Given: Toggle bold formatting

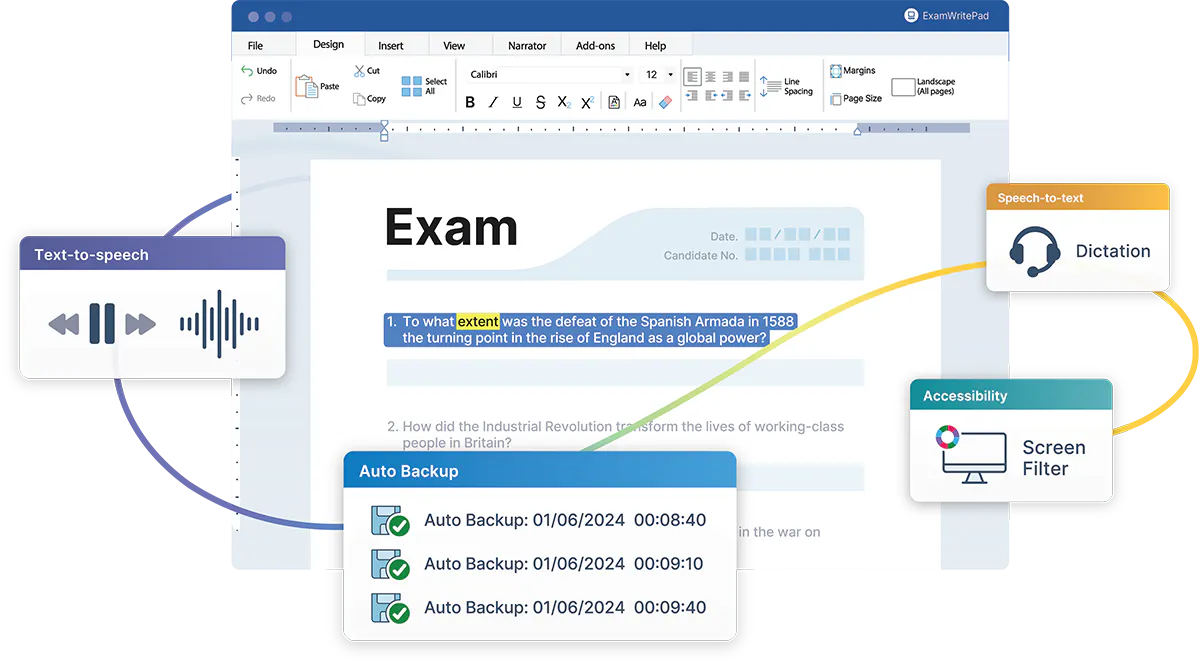Looking at the screenshot, I should point(470,102).
